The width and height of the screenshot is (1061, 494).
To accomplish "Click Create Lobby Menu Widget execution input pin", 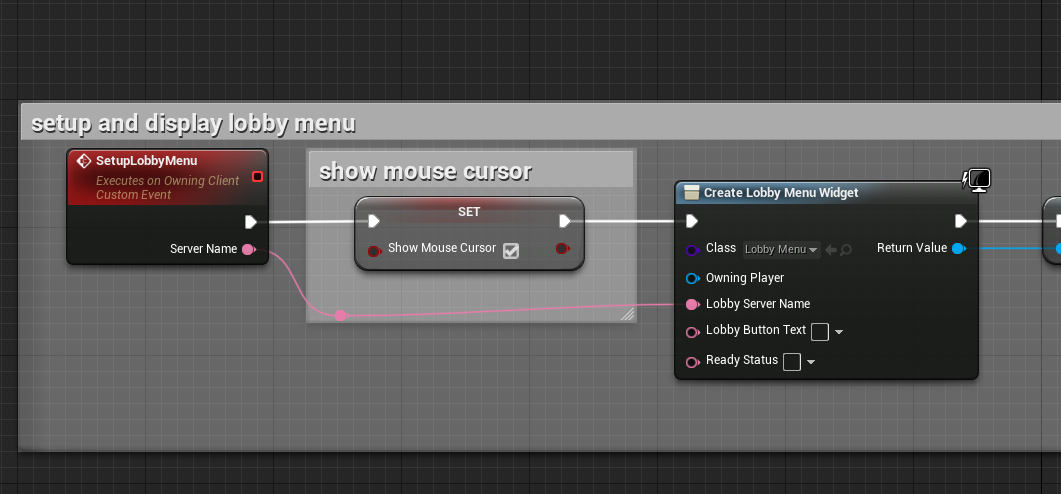I will 692,221.
